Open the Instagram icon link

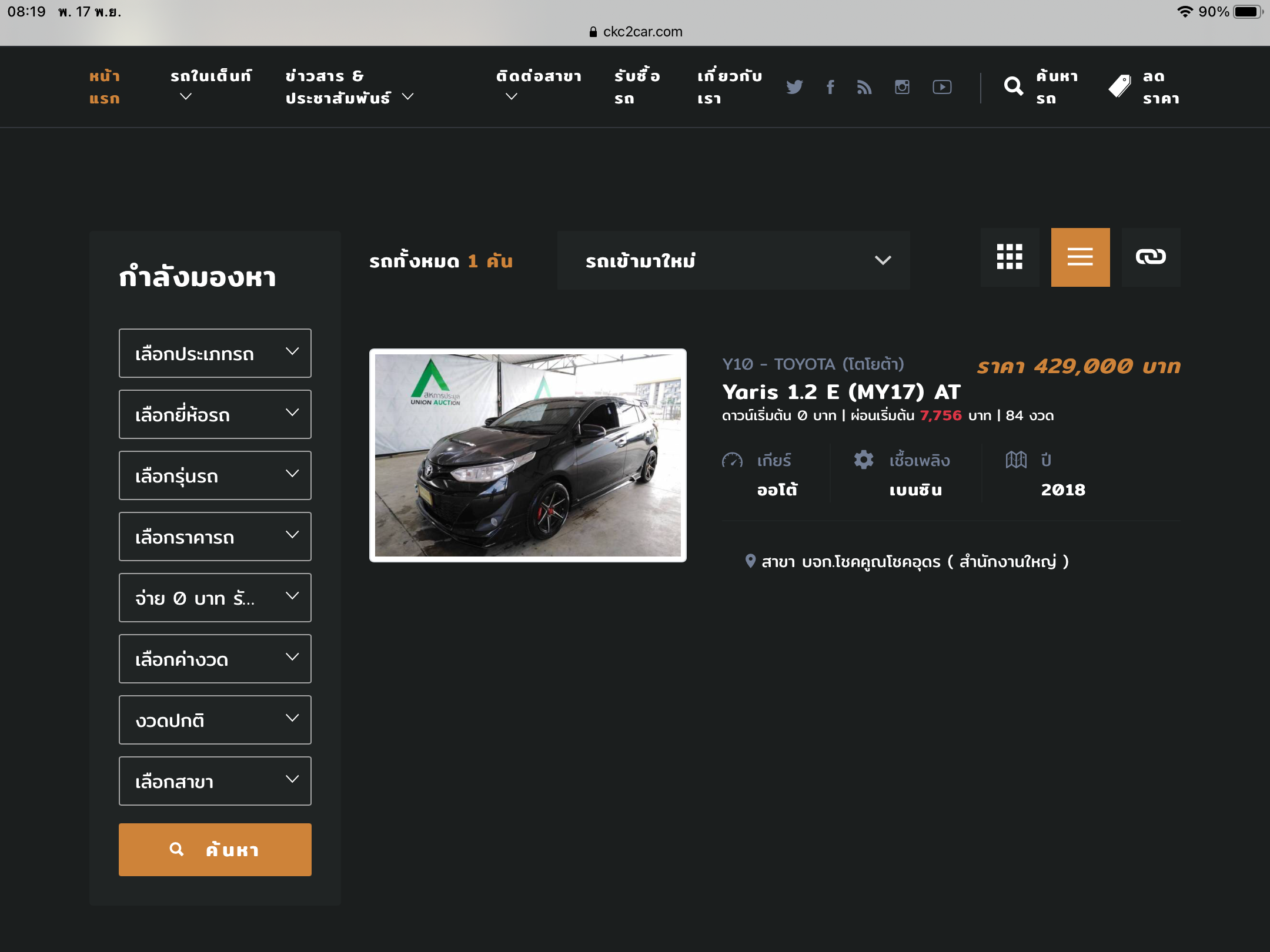[902, 87]
